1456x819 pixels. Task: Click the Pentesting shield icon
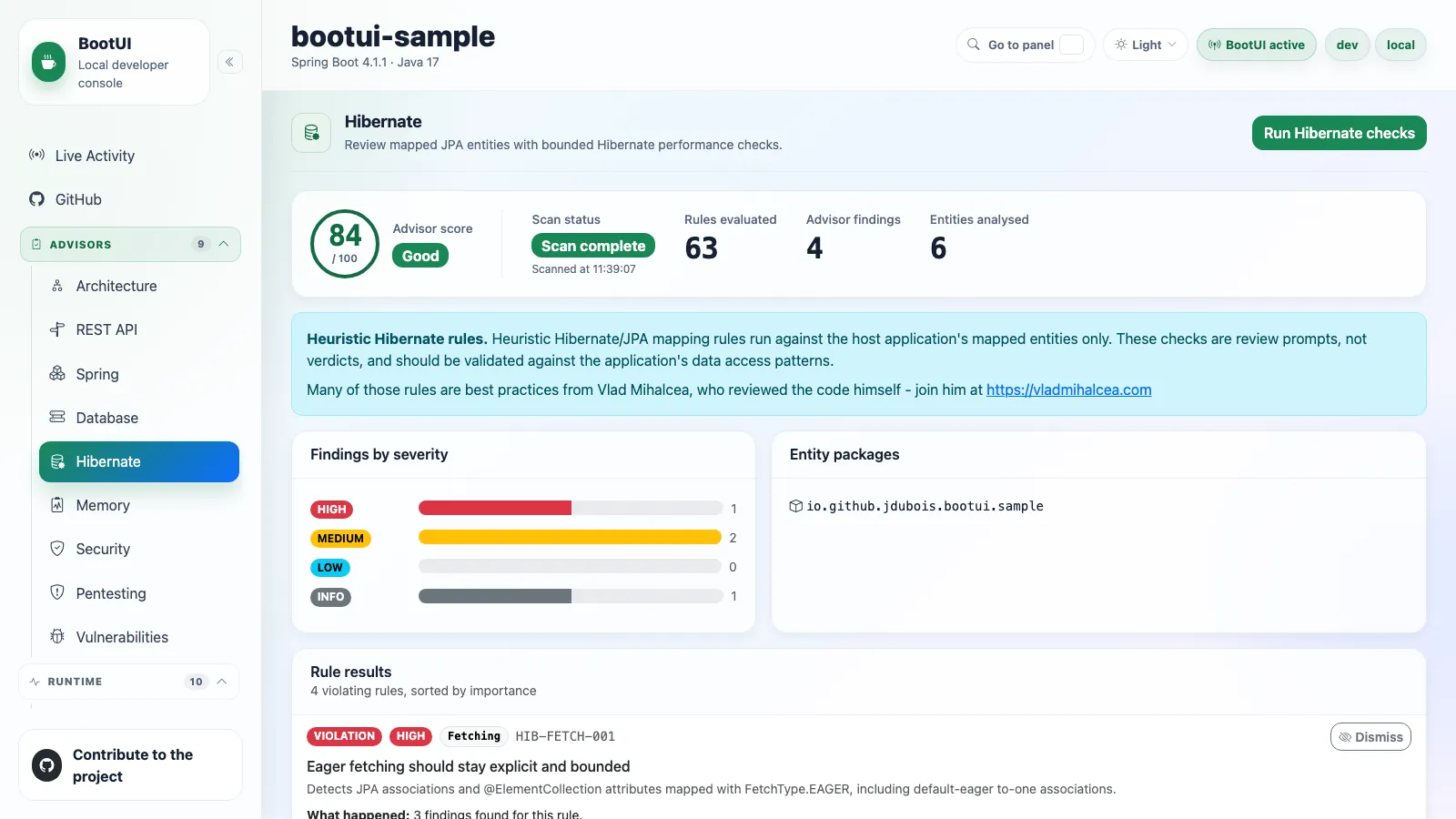[57, 592]
